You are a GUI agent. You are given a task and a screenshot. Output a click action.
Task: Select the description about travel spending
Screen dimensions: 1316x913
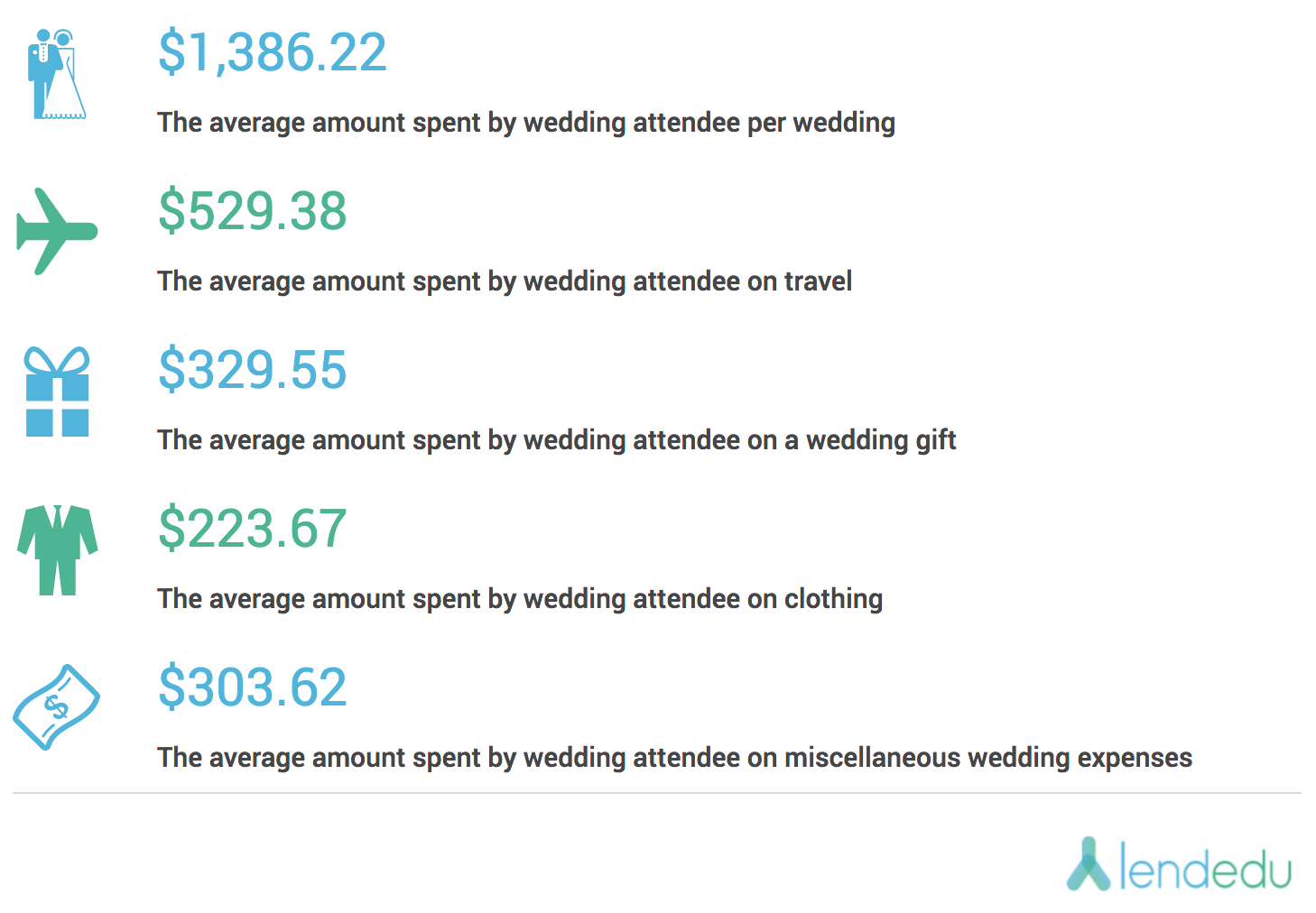pos(505,281)
